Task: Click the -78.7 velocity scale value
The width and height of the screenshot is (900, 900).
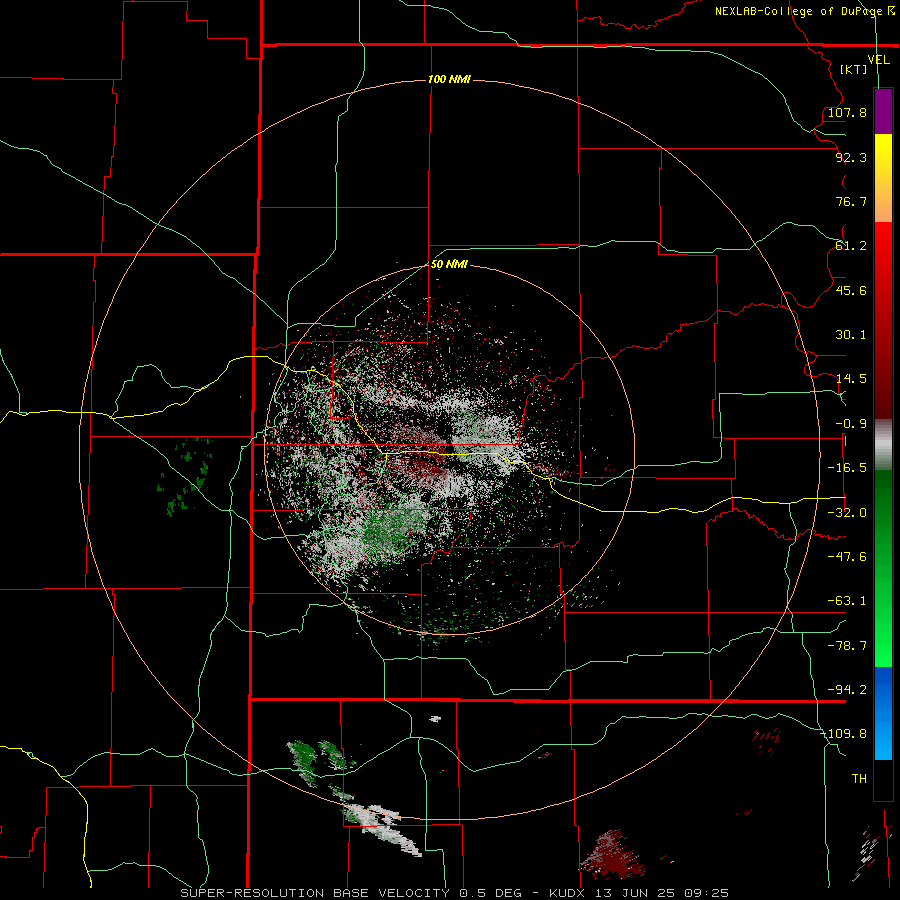Action: click(847, 646)
